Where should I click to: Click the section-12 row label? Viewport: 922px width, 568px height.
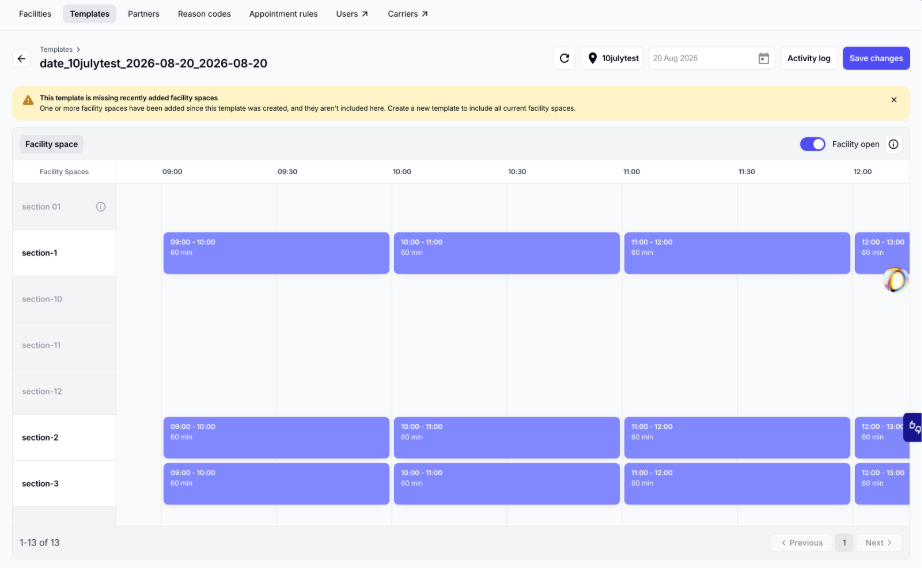point(42,392)
